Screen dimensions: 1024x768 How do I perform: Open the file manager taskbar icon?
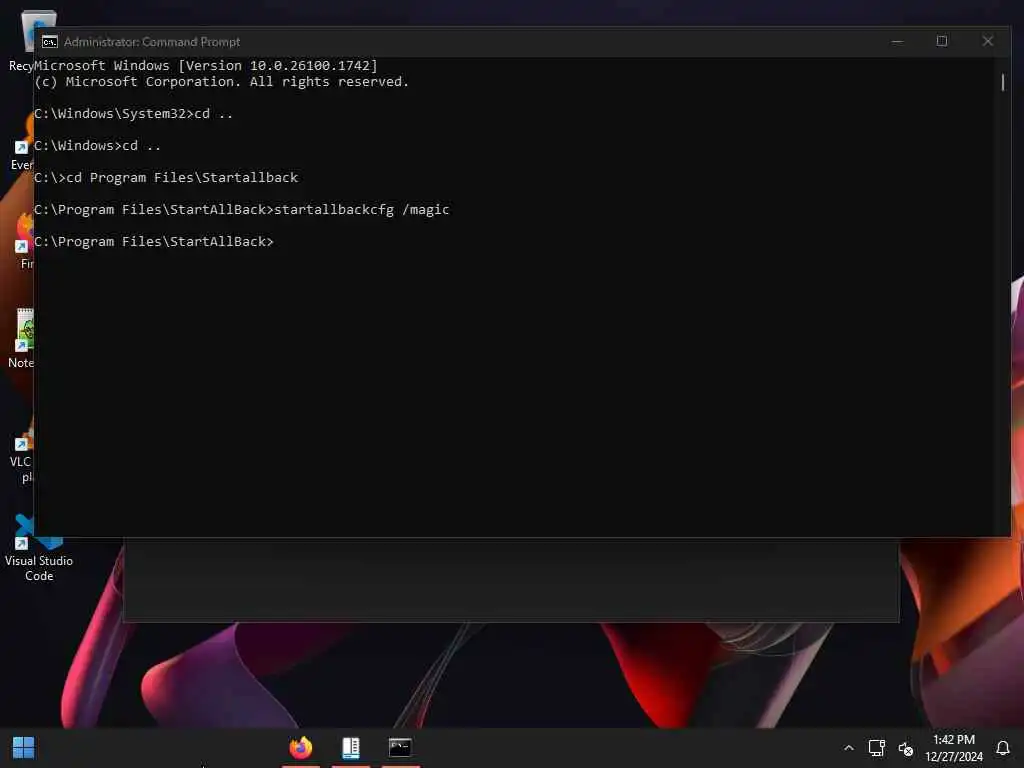click(x=351, y=748)
